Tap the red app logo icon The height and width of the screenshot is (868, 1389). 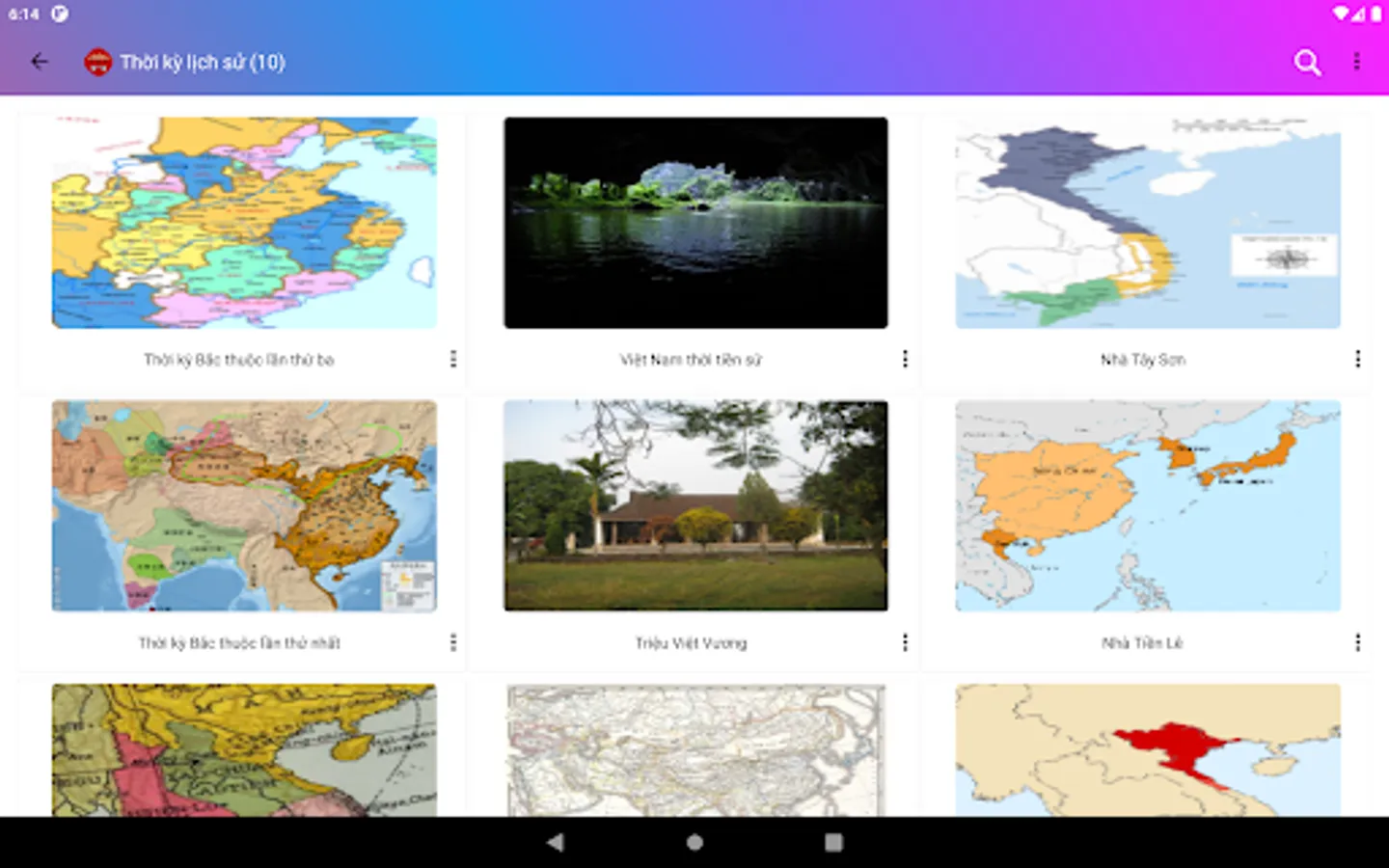[x=97, y=63]
